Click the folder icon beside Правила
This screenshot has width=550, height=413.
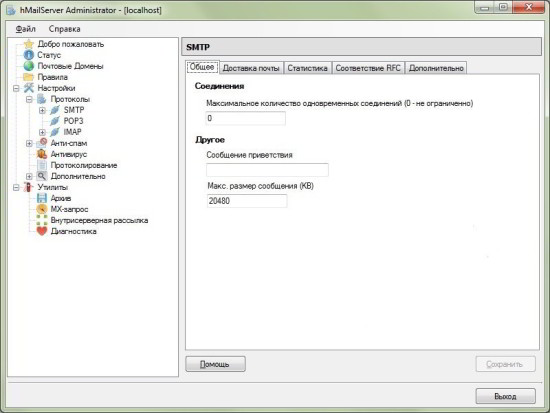[29, 77]
